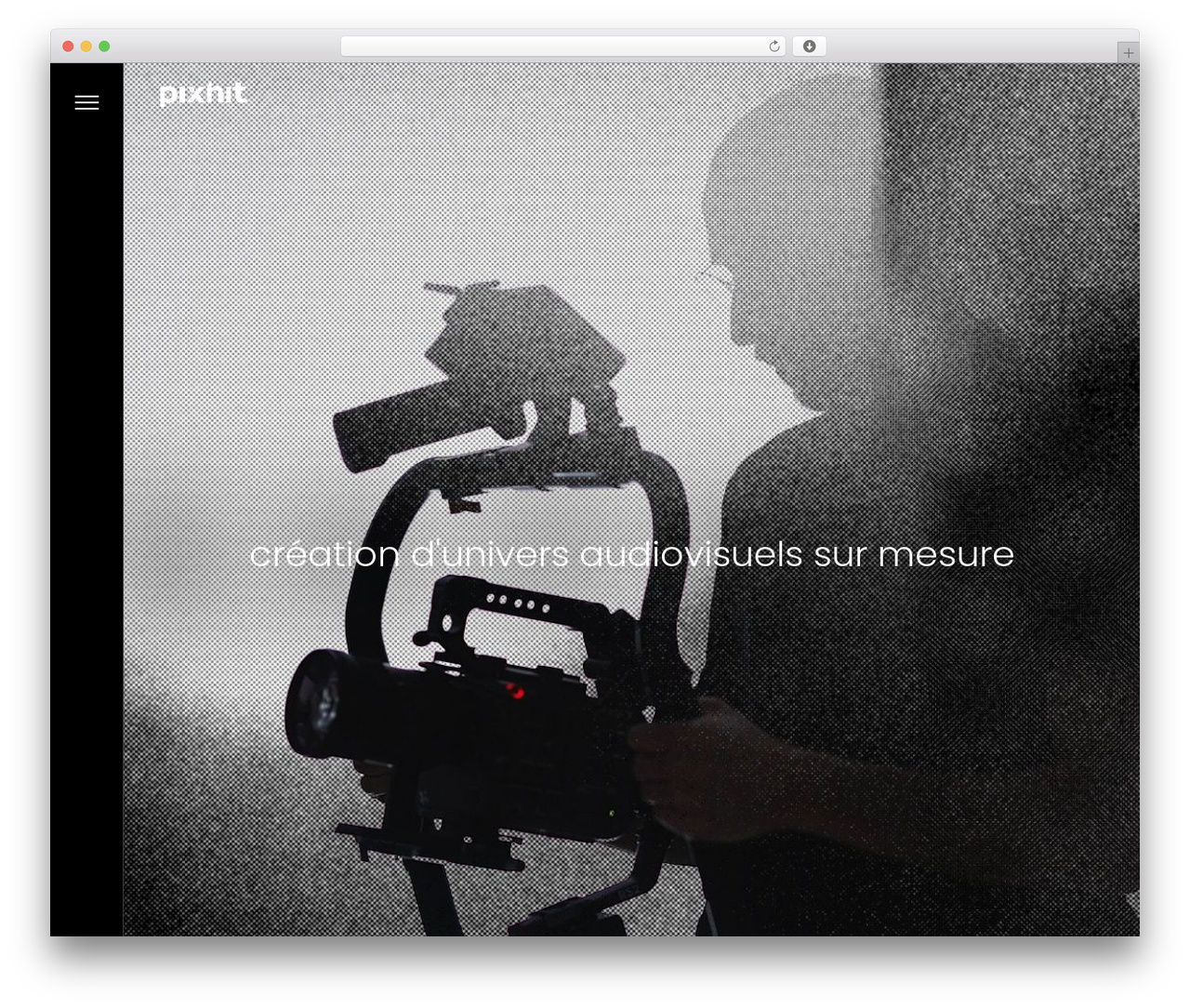Click the red light on the camera
This screenshot has height=1008, width=1190.
pyautogui.click(x=514, y=691)
